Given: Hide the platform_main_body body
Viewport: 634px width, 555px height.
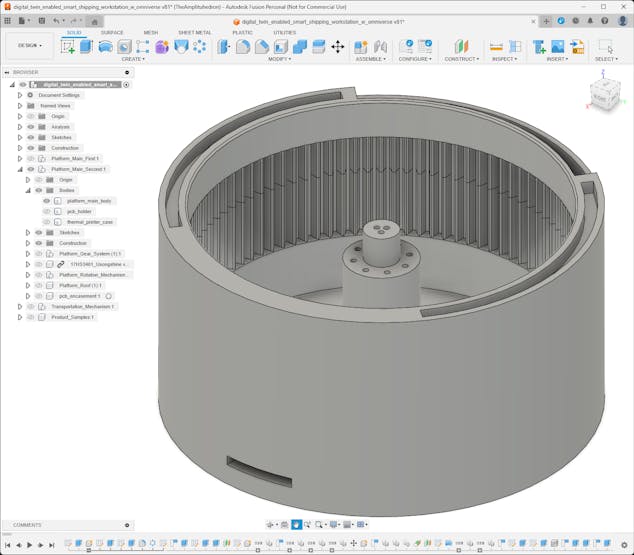Looking at the screenshot, I should click(x=46, y=201).
